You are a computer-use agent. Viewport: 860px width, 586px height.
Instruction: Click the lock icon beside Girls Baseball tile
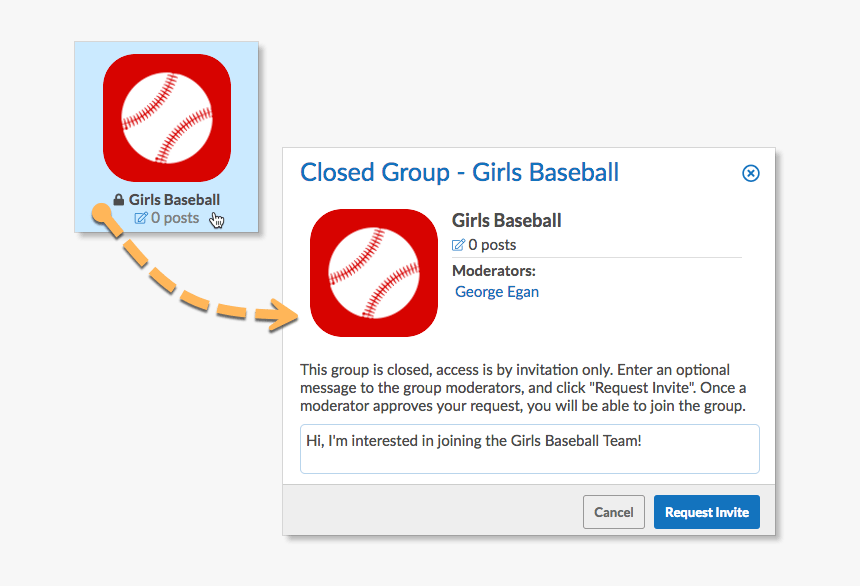pos(118,200)
